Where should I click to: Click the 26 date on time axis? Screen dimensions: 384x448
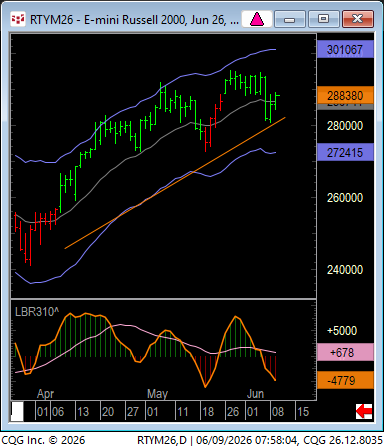233,412
